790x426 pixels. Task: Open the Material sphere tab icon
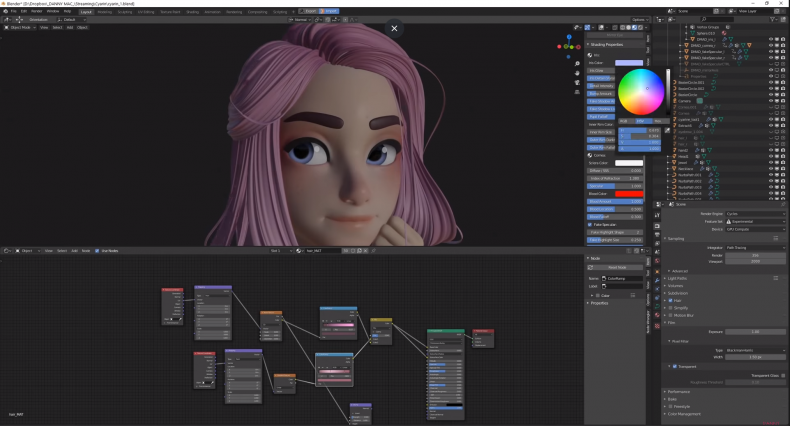[x=657, y=315]
